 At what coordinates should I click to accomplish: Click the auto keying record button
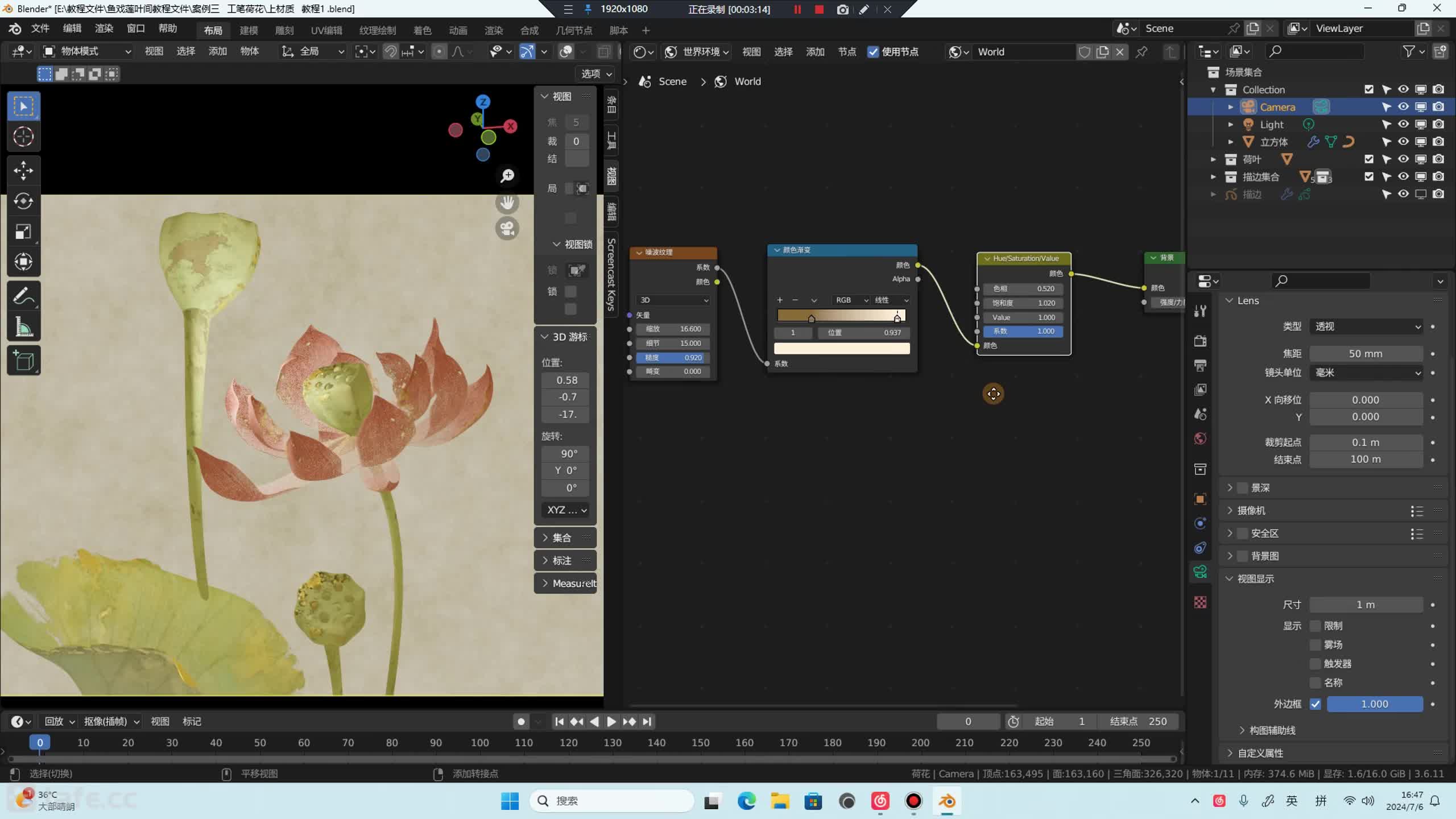(521, 721)
